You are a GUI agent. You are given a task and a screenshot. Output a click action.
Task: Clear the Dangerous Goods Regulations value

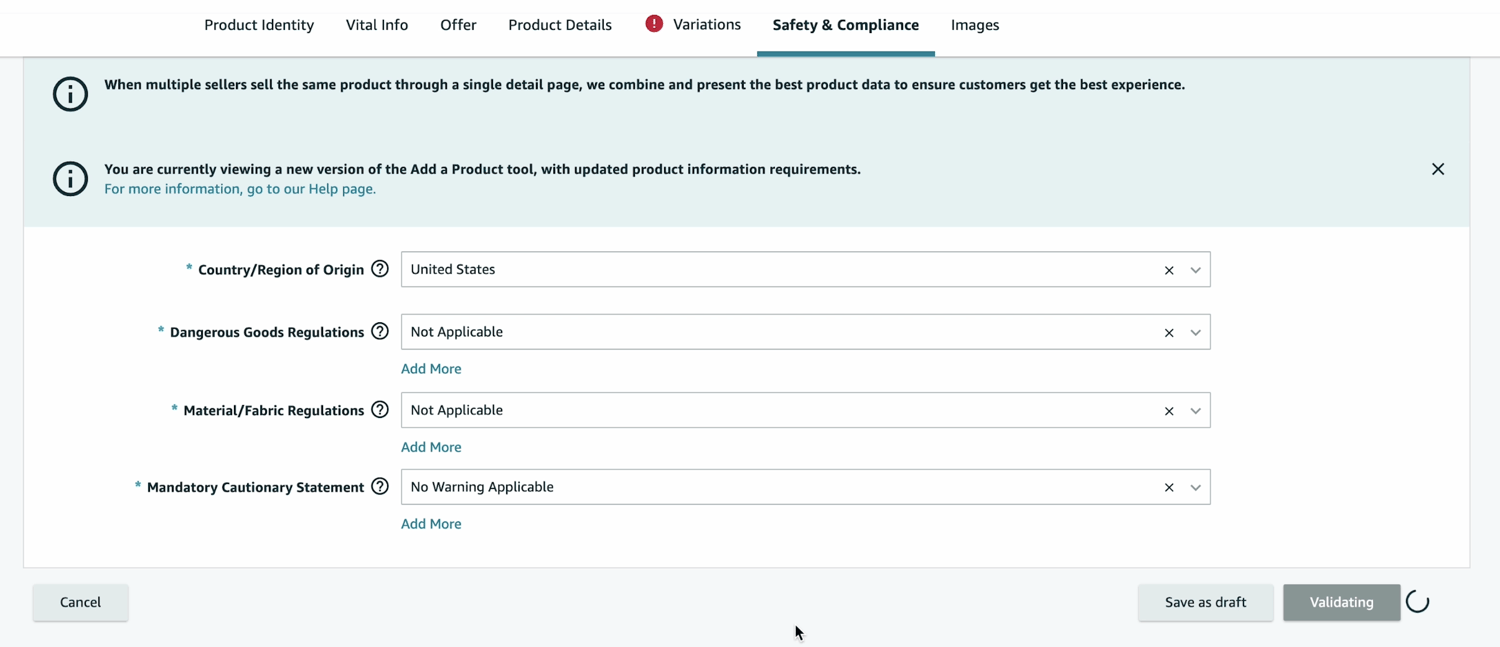coord(1168,331)
